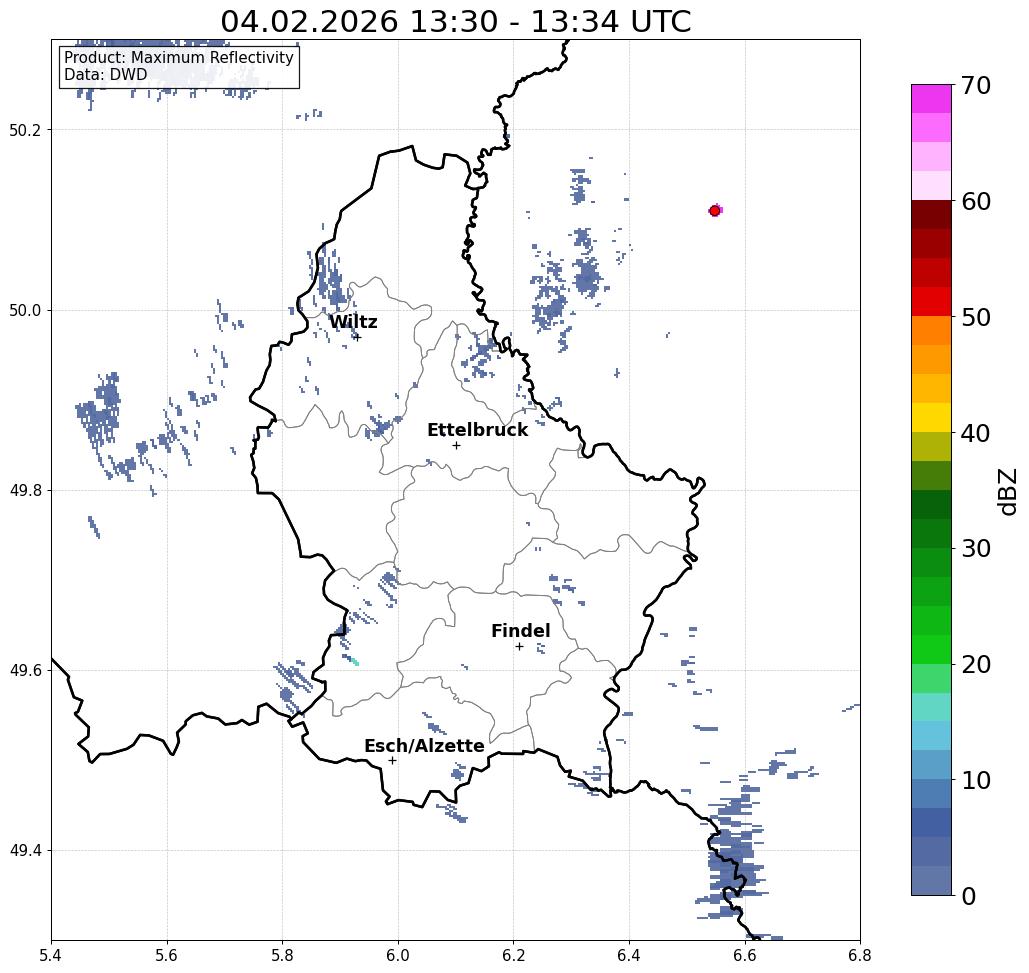Click the Wiltz city label
Screen dimensions: 1029x973
pos(353,321)
